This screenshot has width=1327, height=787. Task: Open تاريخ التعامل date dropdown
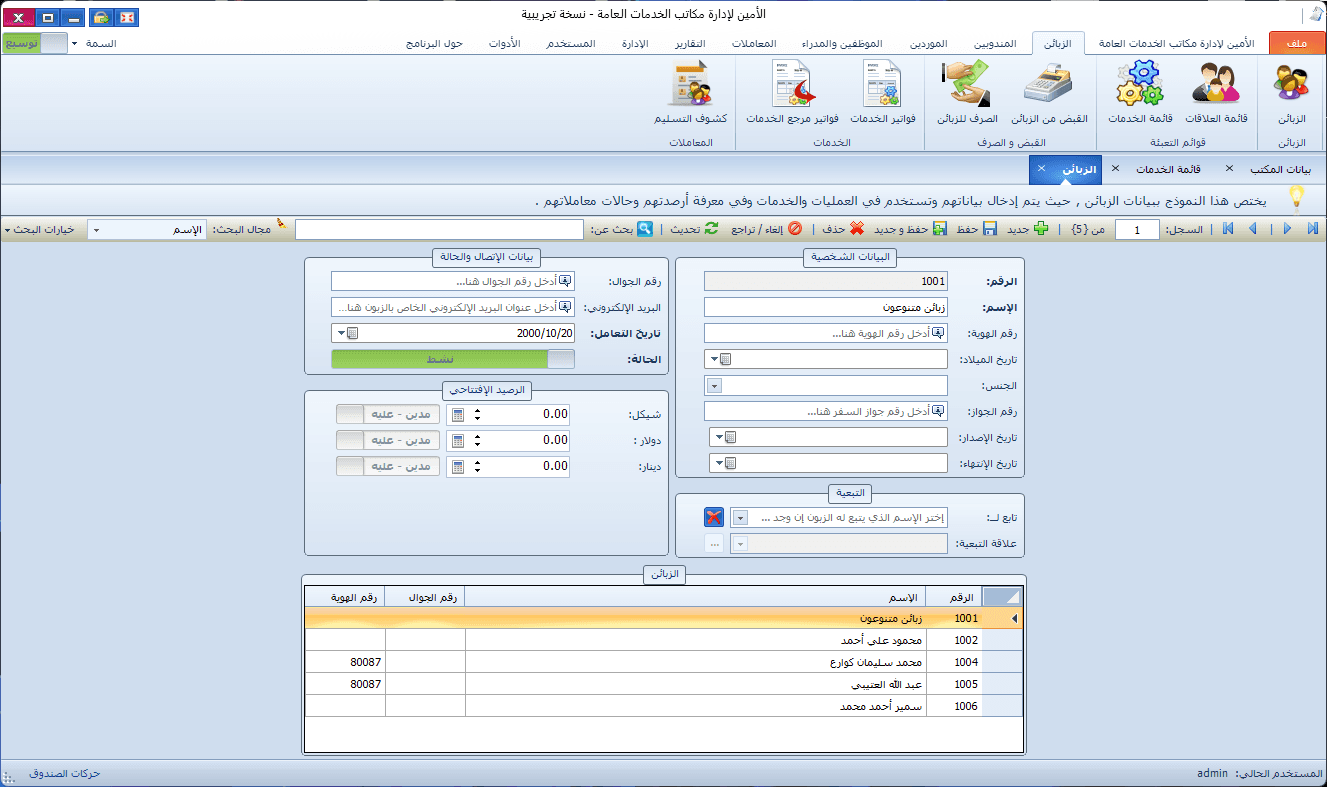pos(340,333)
